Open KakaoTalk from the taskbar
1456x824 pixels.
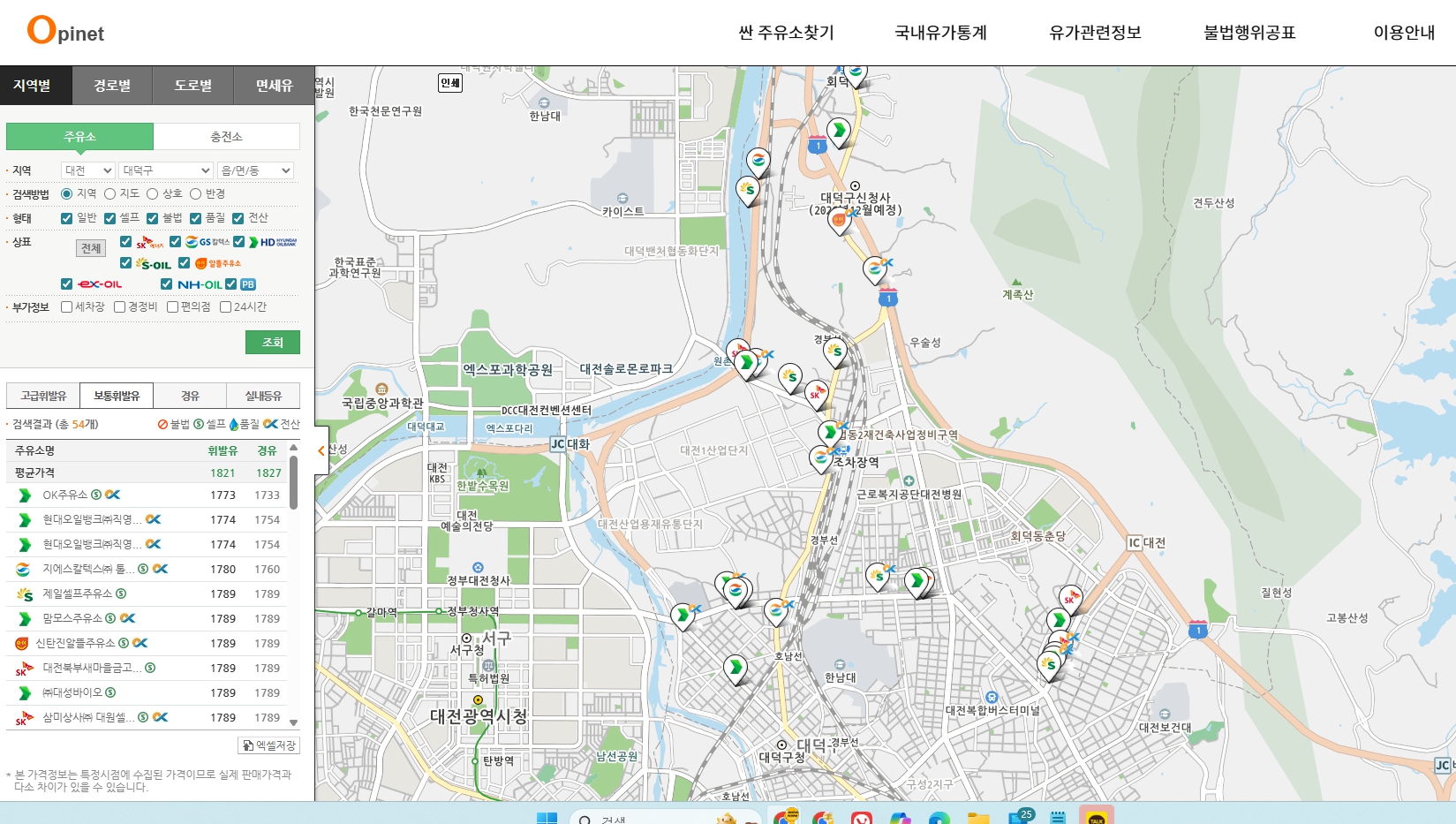click(x=1096, y=816)
